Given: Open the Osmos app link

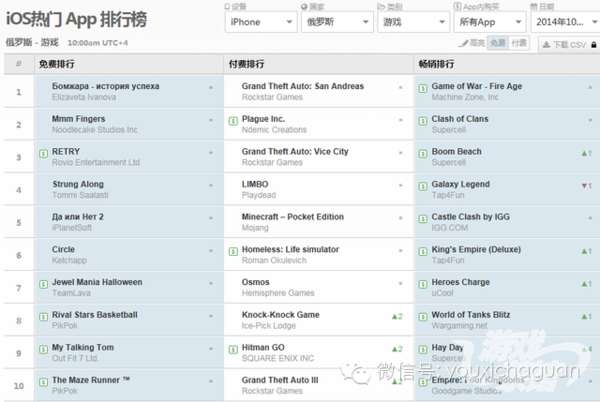Looking at the screenshot, I should (x=256, y=282).
